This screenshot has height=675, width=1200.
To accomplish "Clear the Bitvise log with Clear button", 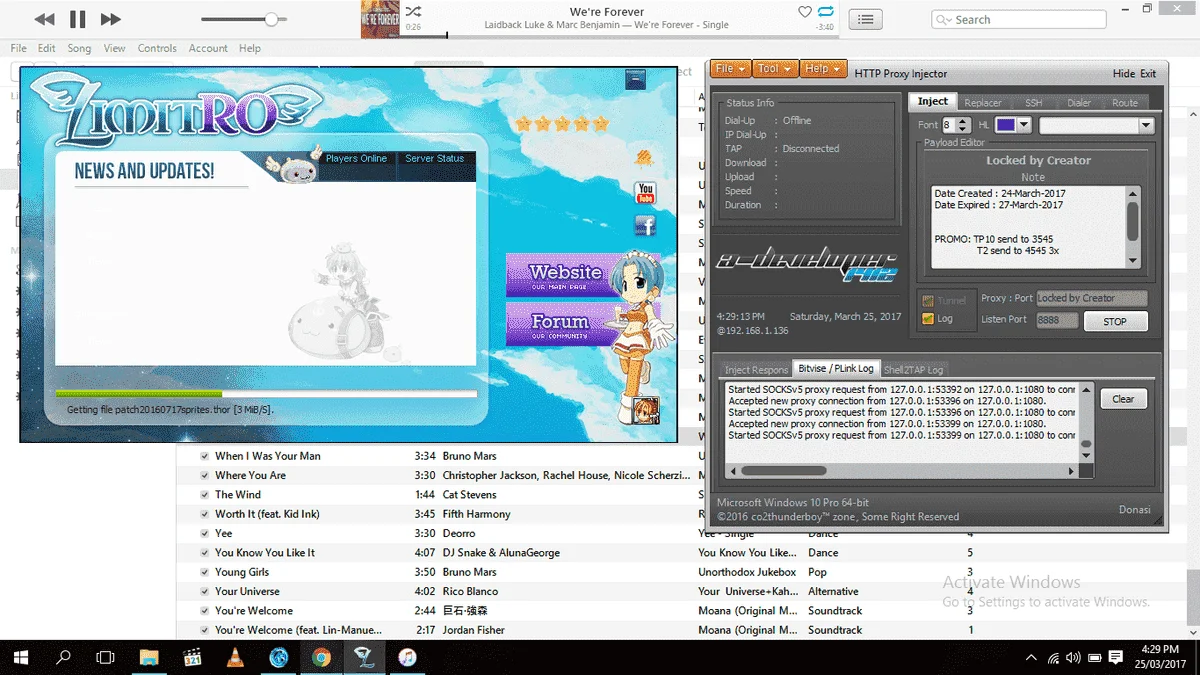I will [1124, 399].
